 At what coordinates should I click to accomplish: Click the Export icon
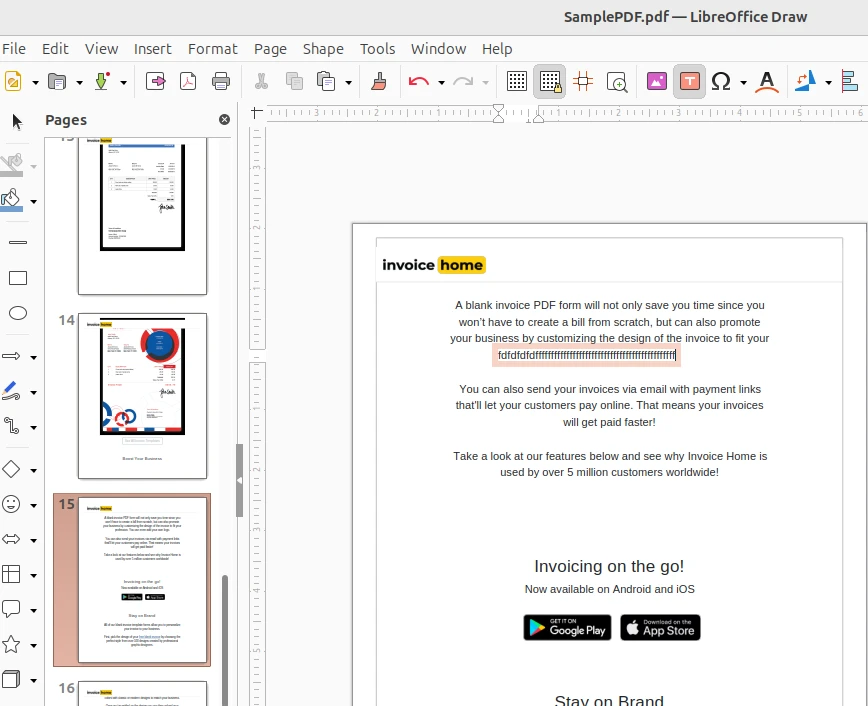click(156, 81)
